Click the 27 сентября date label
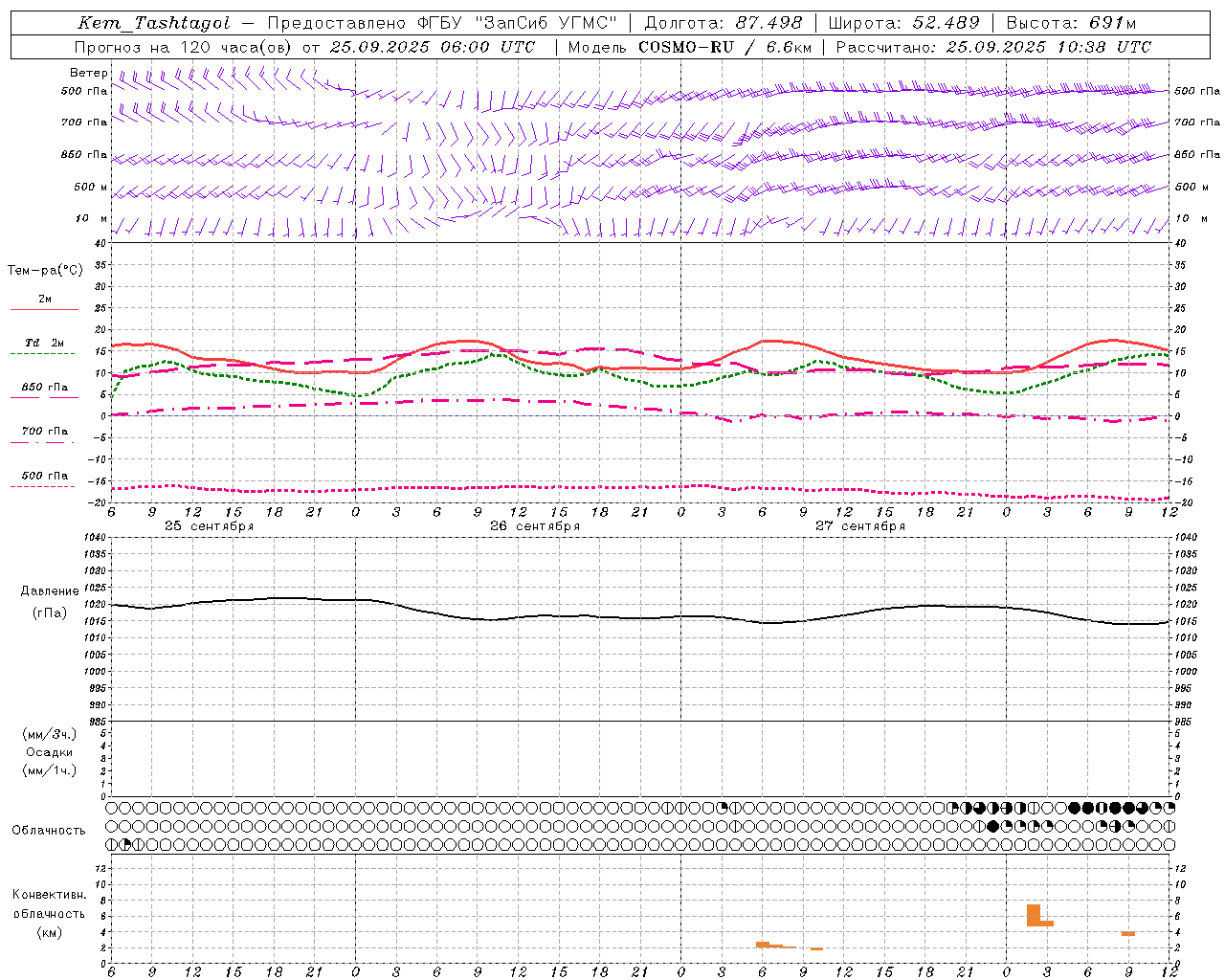Viewport: 1225px width, 980px height. pyautogui.click(x=860, y=526)
